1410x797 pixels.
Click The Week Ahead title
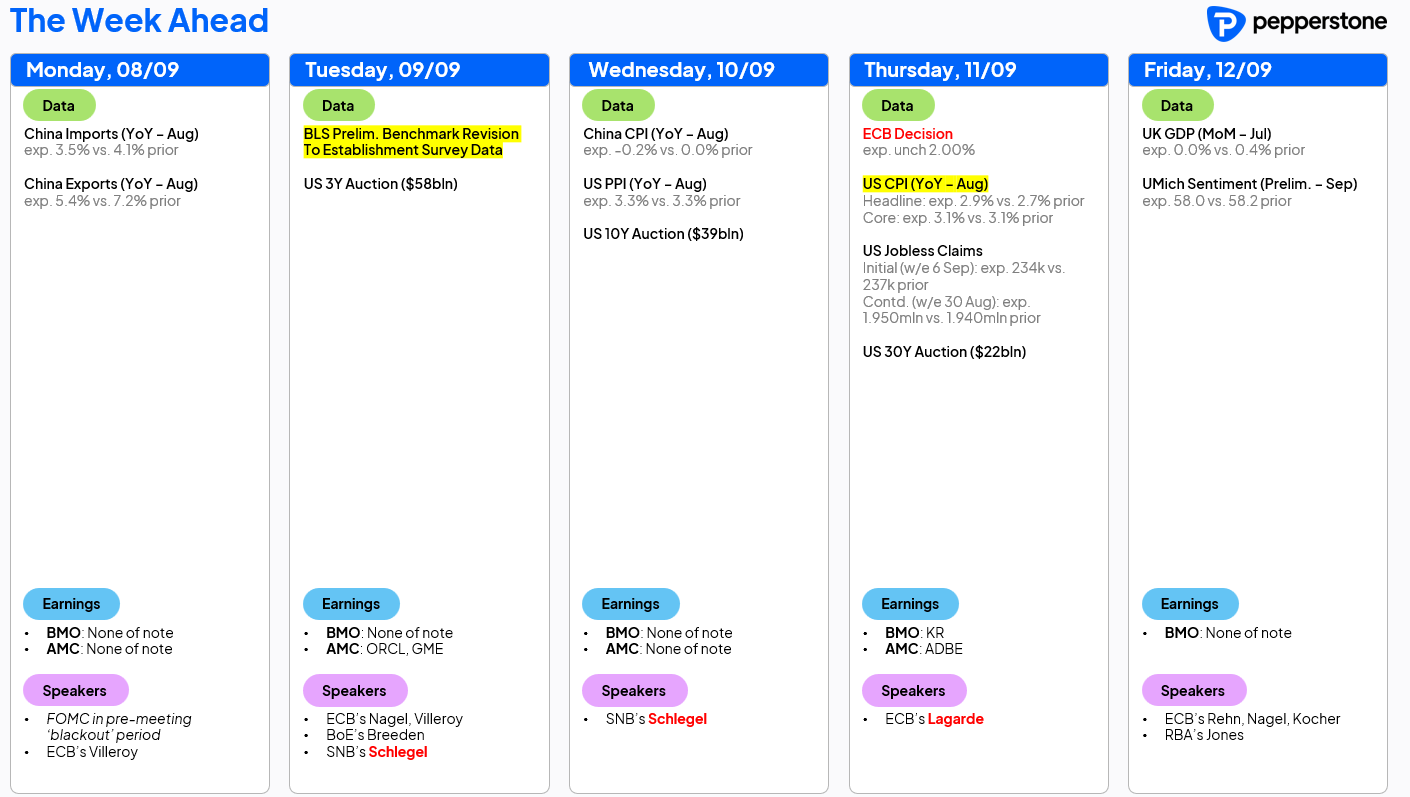[139, 20]
